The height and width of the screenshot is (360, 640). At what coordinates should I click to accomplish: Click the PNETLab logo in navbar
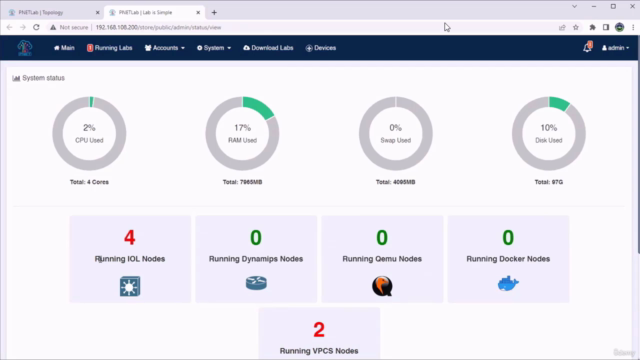tap(24, 48)
